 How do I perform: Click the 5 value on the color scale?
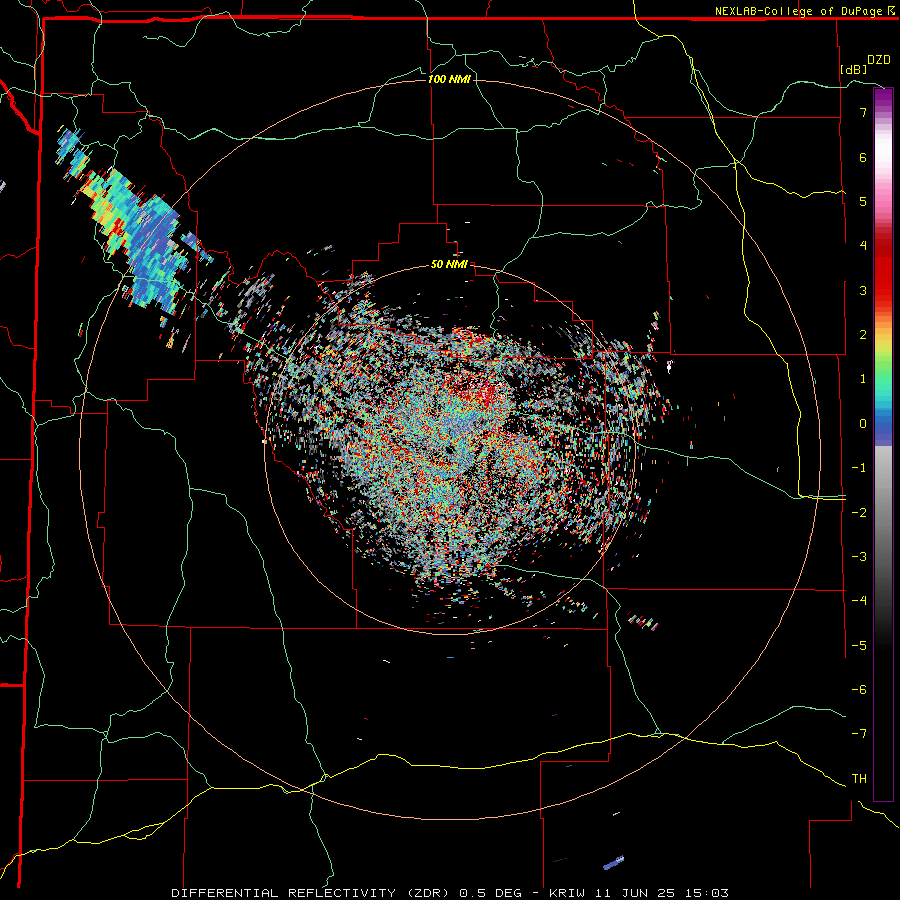pos(863,201)
